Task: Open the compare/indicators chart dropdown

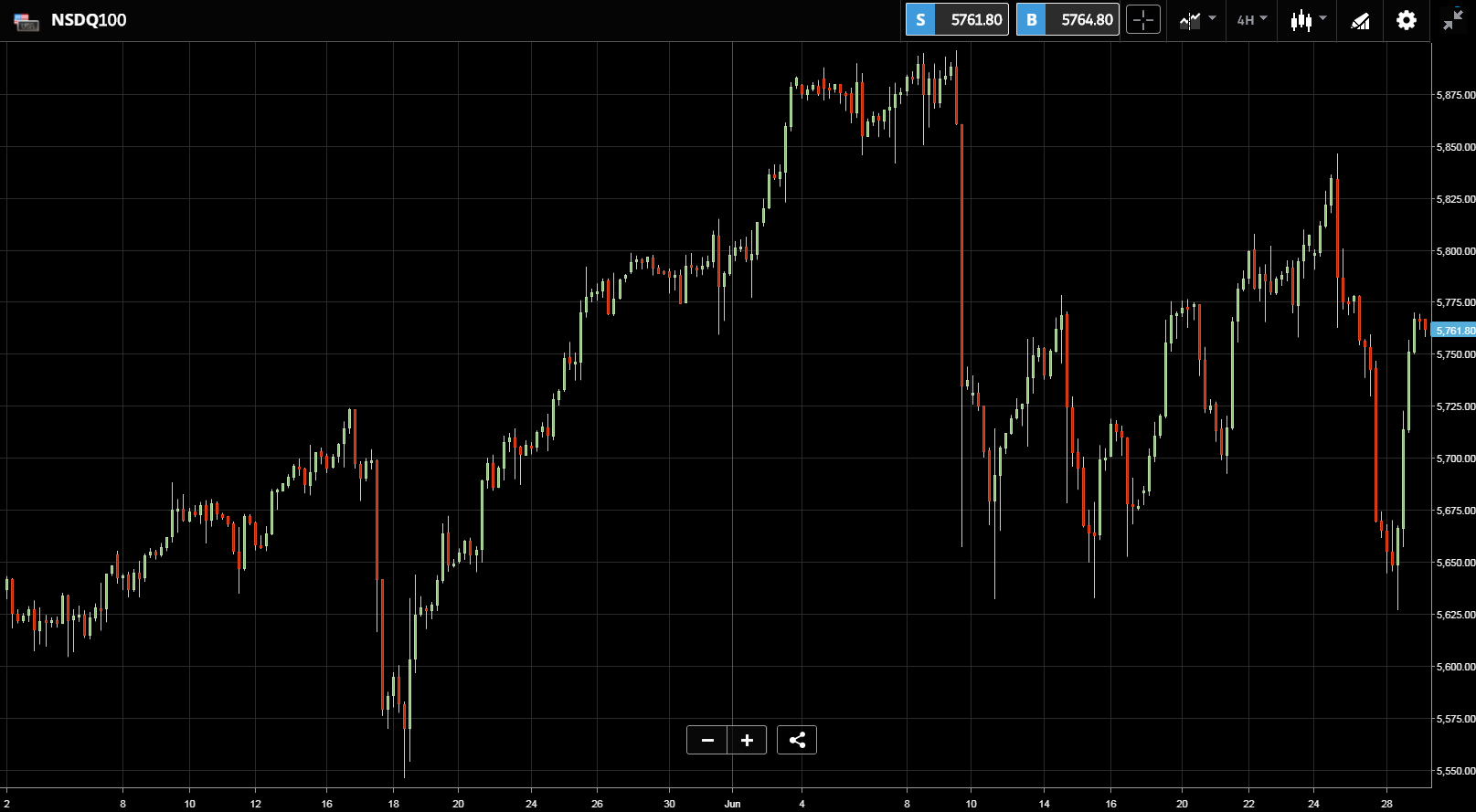Action: click(x=1197, y=19)
